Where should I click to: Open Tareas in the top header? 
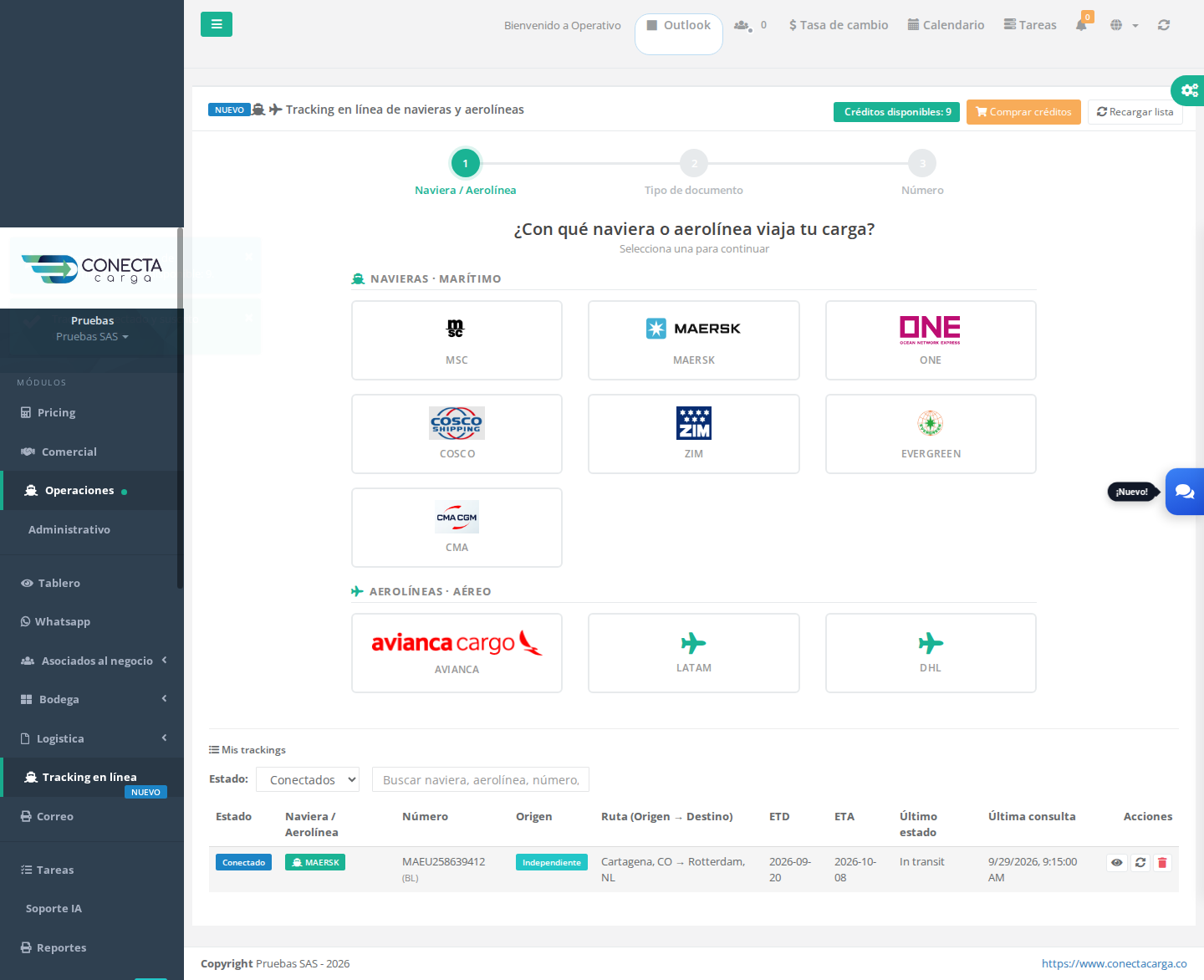[x=1030, y=25]
